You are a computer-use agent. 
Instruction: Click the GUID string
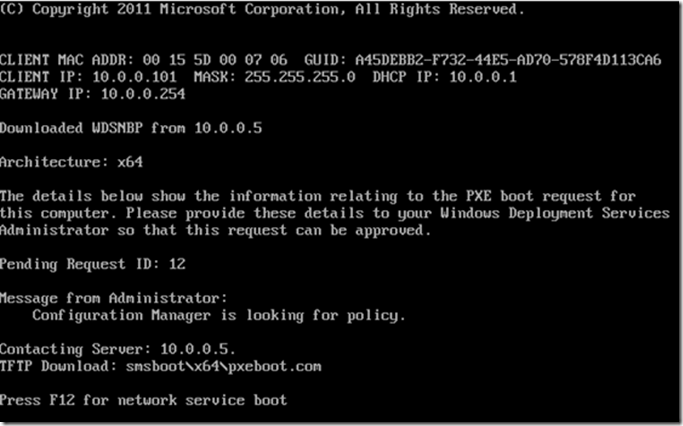508,60
